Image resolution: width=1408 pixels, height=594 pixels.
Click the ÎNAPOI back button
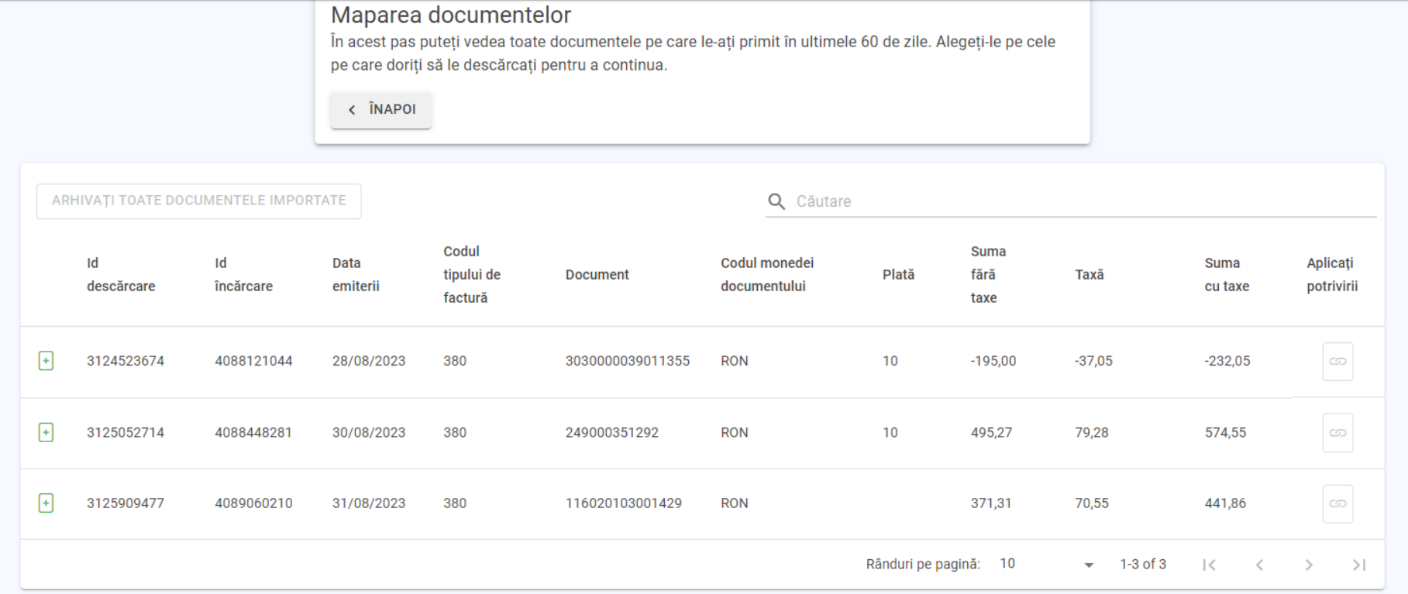(x=381, y=110)
